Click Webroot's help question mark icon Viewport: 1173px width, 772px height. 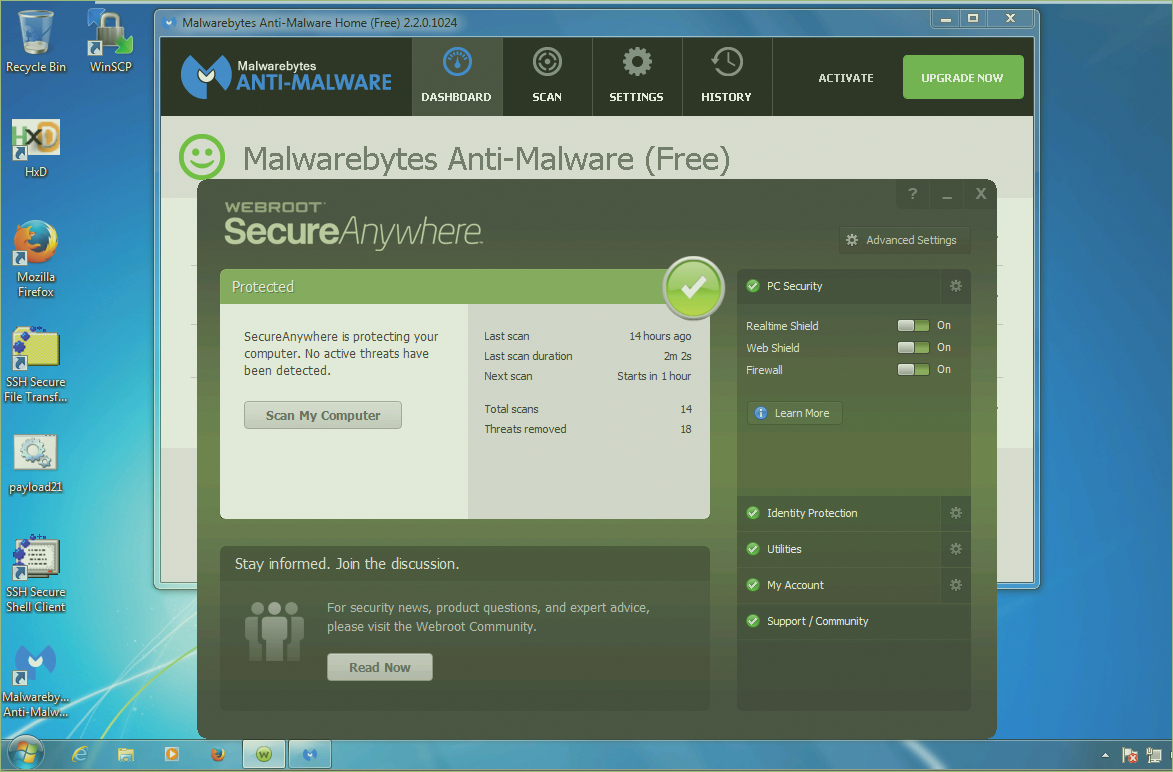point(912,195)
